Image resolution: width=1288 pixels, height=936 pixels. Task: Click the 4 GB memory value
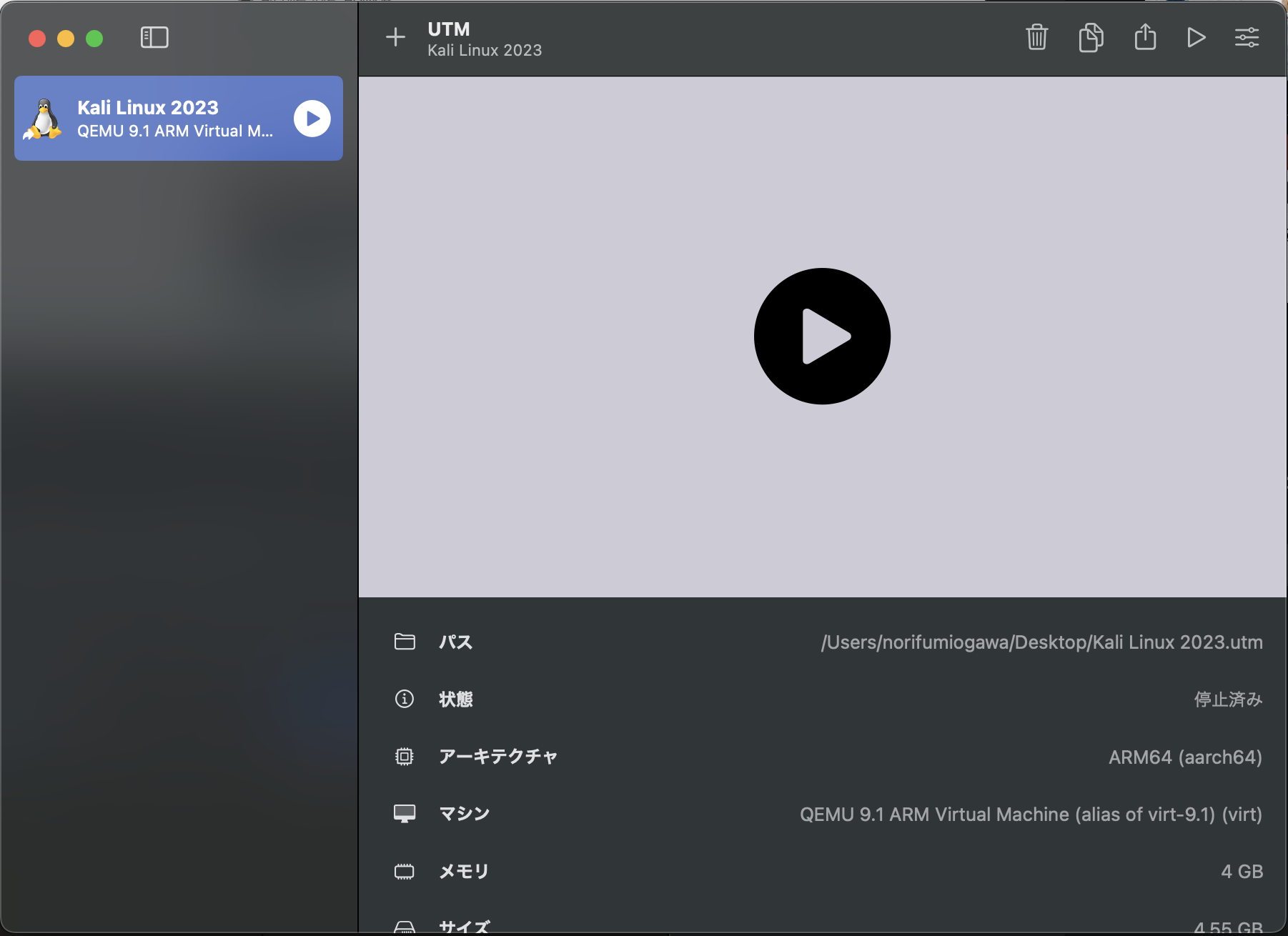pos(1242,872)
